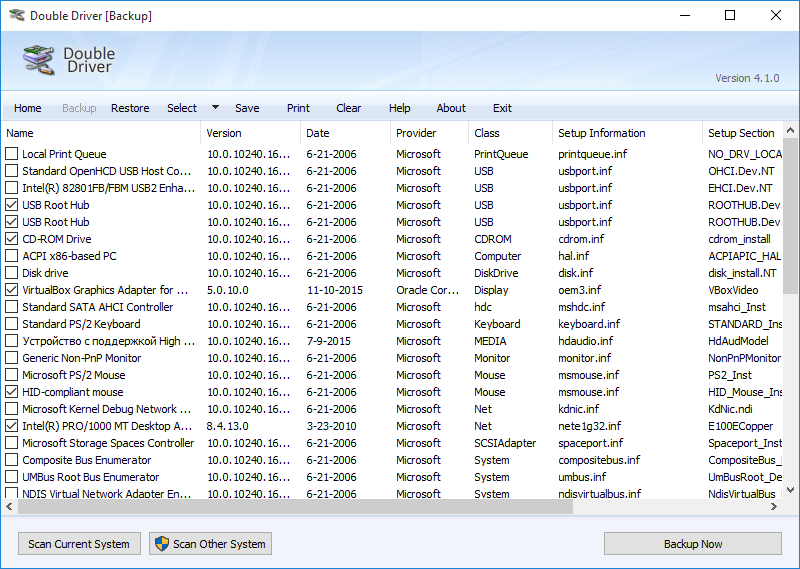Uncheck the CD-ROM Drive checkbox

coord(11,238)
